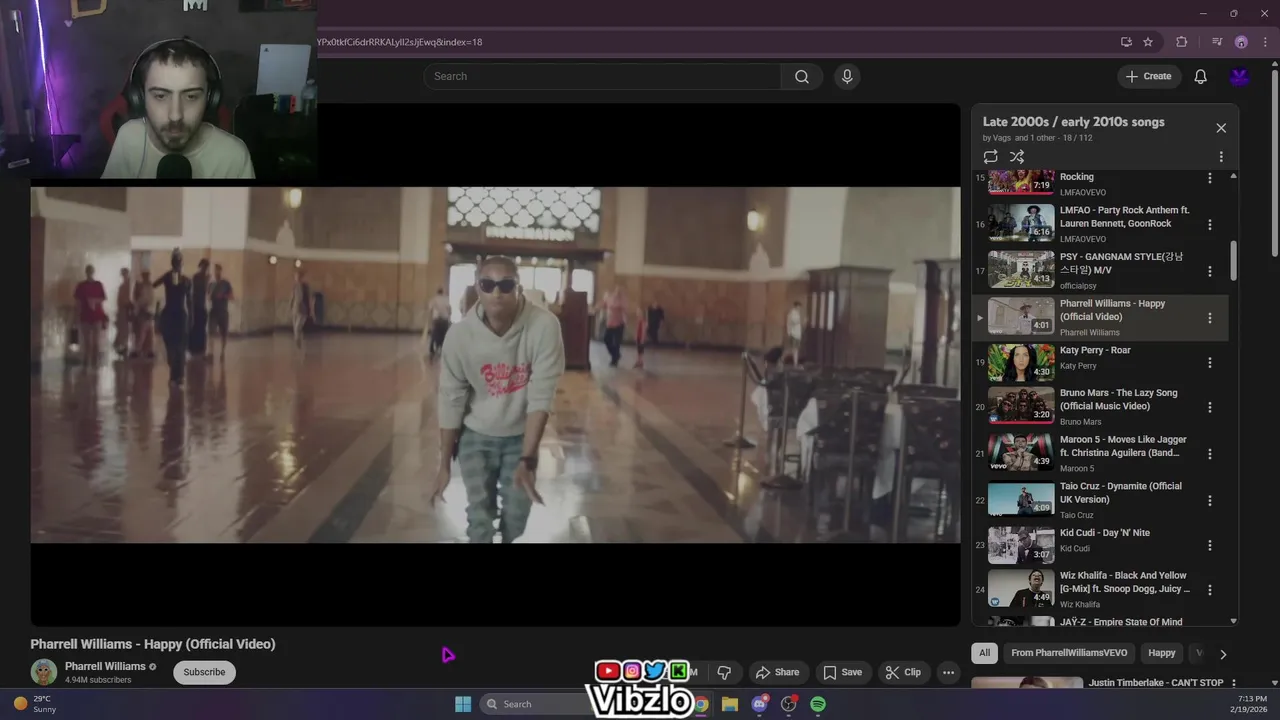Click the install app icon in address bar
1280x720 pixels.
coord(1126,42)
